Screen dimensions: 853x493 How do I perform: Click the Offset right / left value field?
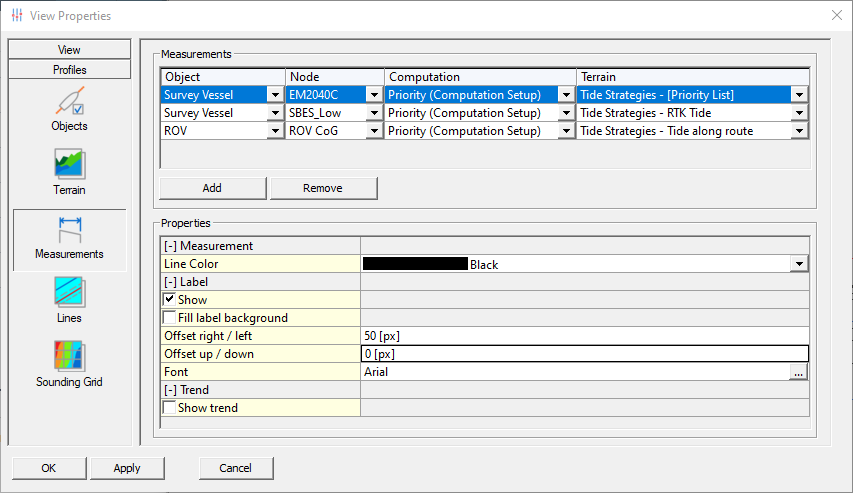coord(584,336)
